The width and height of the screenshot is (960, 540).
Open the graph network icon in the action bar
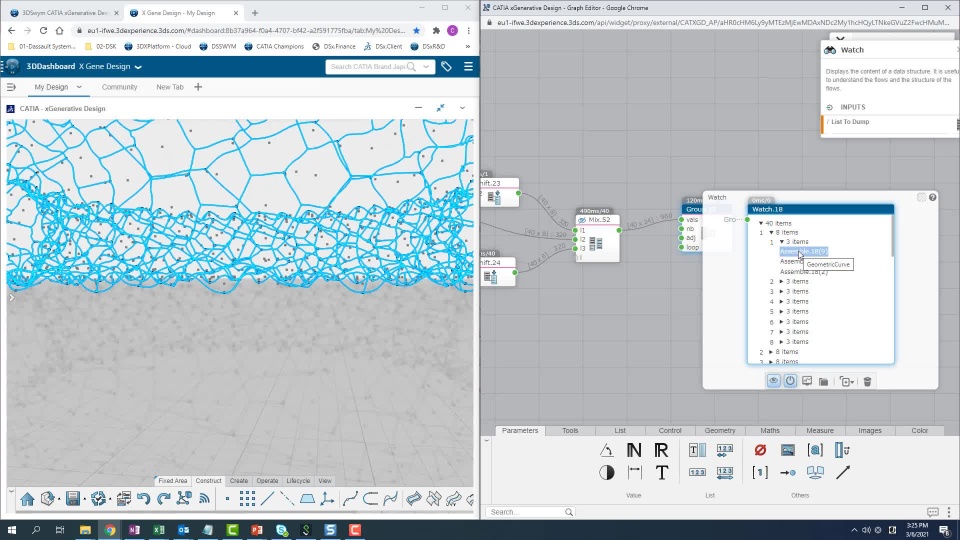point(184,499)
